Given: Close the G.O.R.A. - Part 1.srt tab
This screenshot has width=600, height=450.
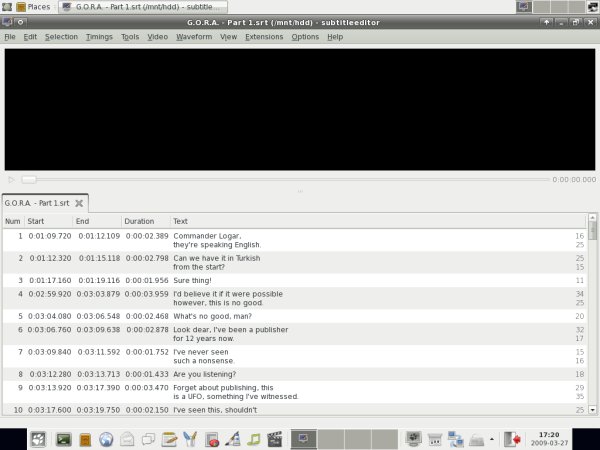Looking at the screenshot, I should point(79,203).
